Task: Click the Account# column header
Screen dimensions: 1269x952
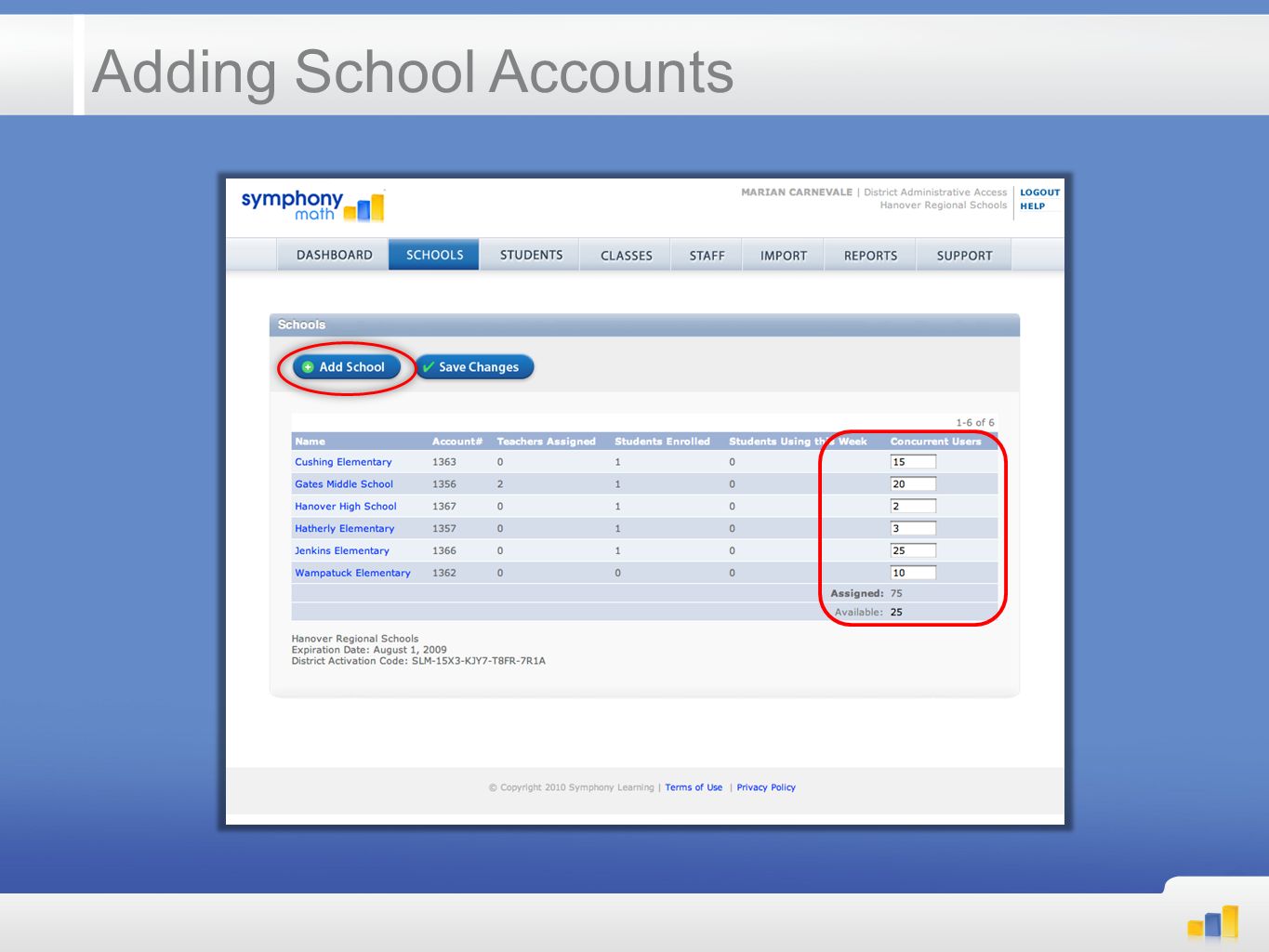Action: 457,442
